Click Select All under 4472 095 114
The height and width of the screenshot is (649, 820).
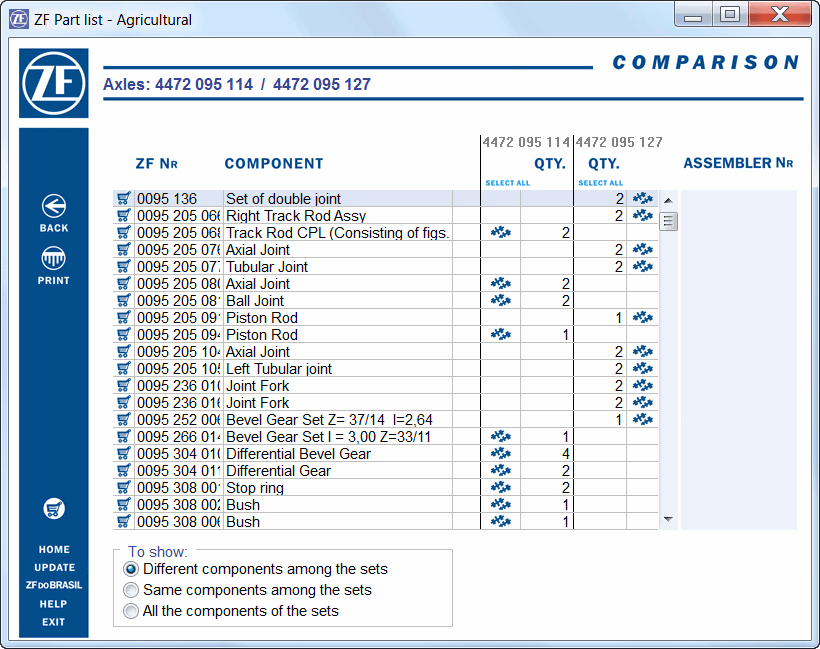[508, 183]
